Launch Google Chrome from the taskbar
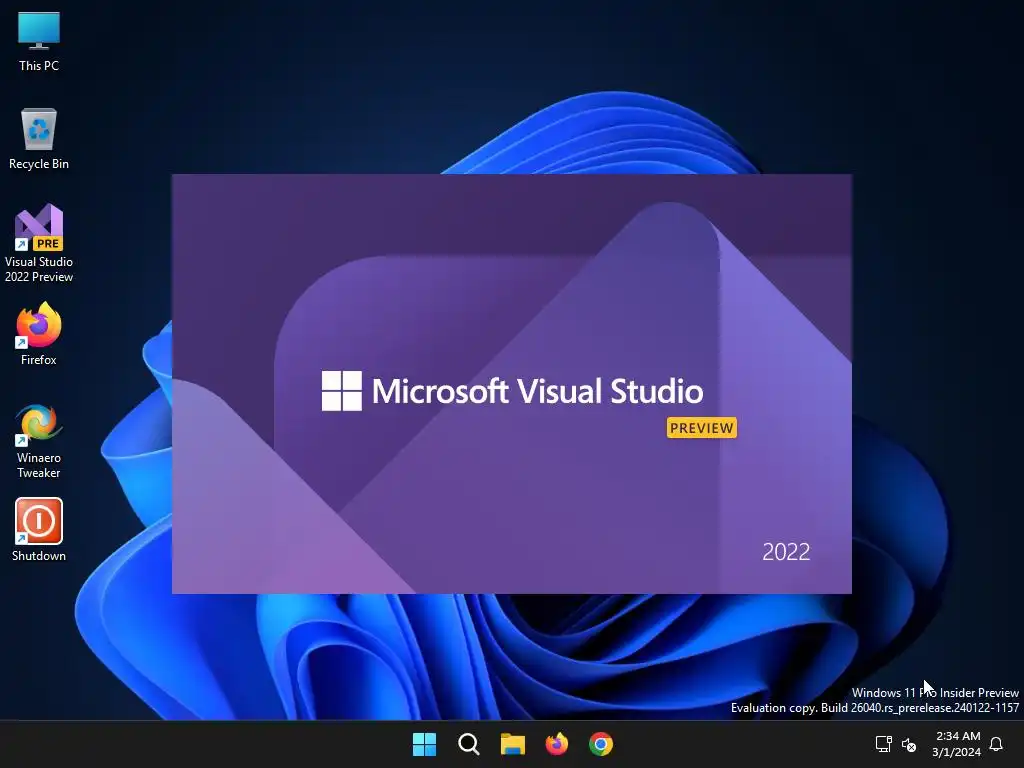 point(601,744)
